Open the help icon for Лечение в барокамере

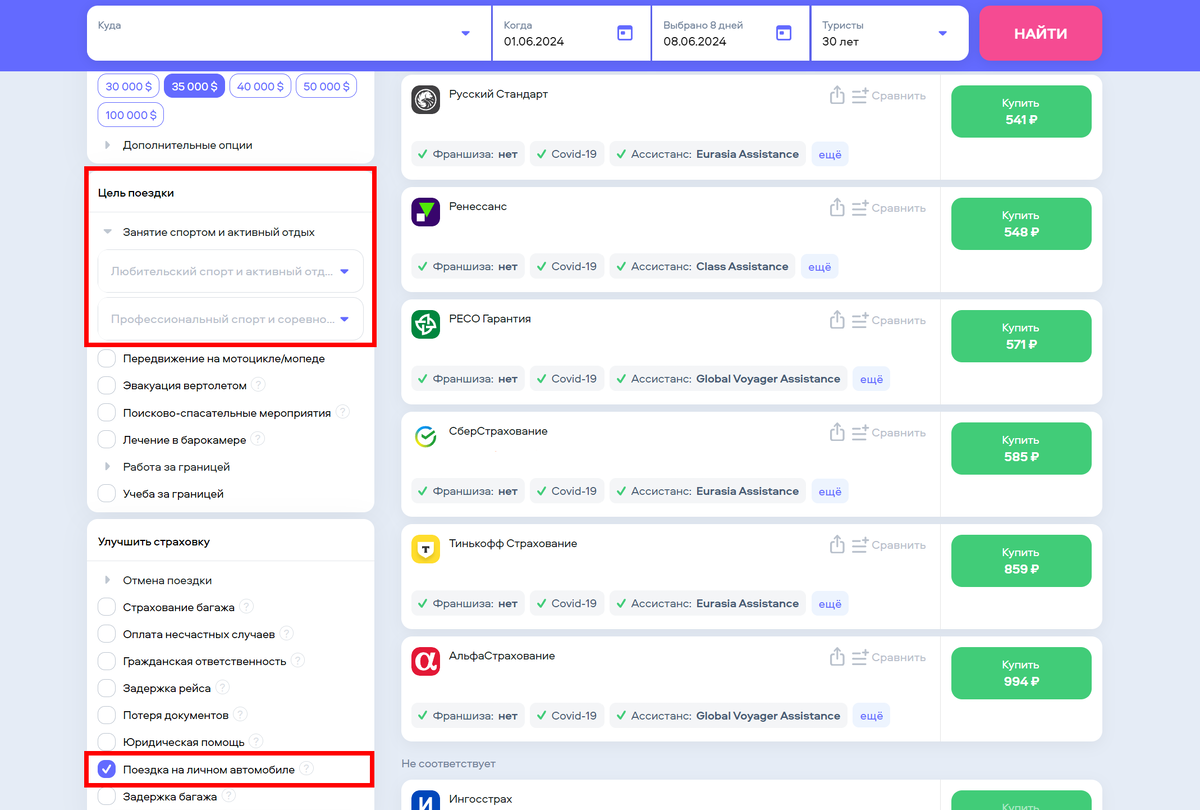coord(257,439)
